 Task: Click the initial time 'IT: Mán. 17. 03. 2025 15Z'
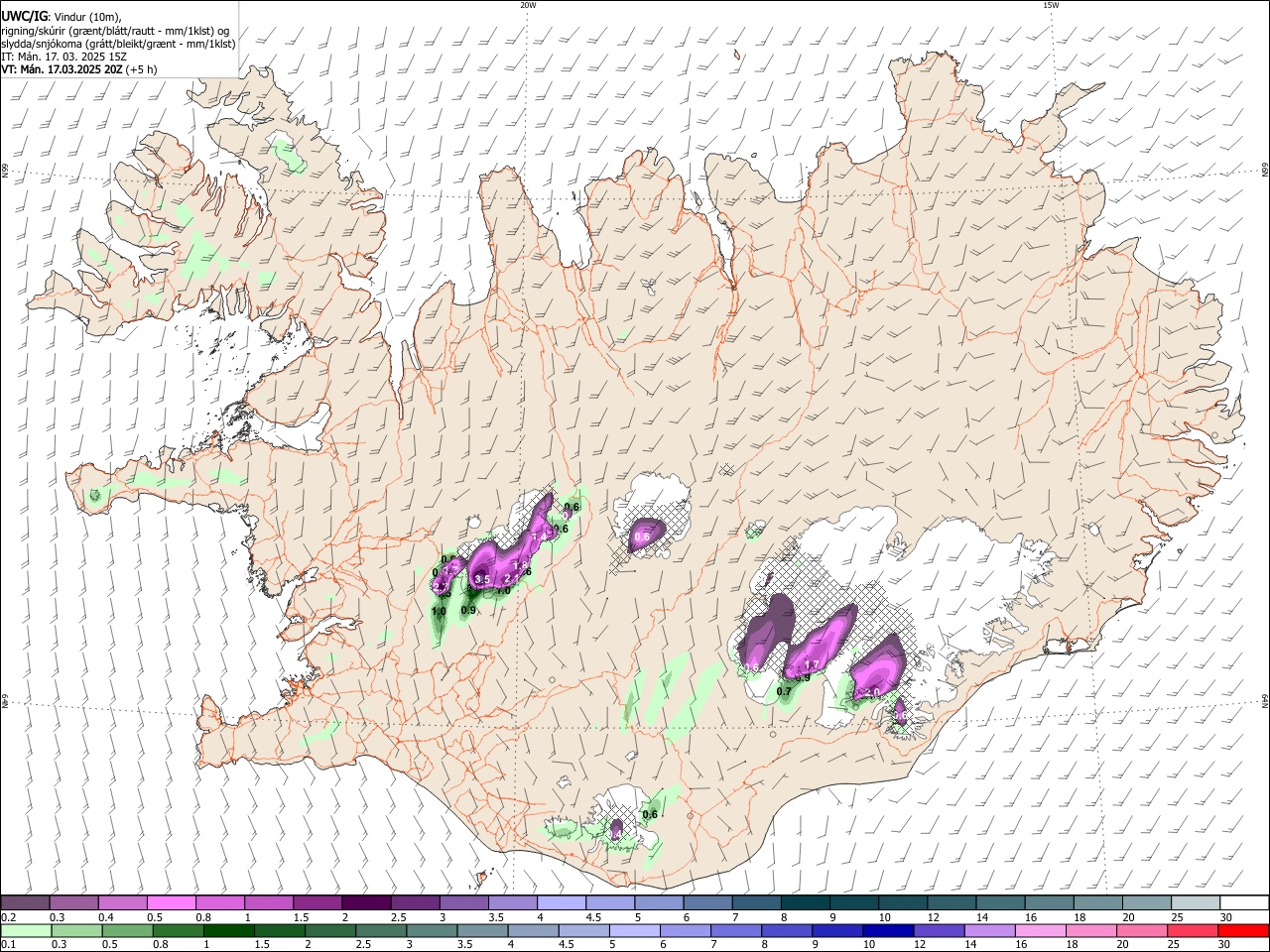[x=63, y=57]
